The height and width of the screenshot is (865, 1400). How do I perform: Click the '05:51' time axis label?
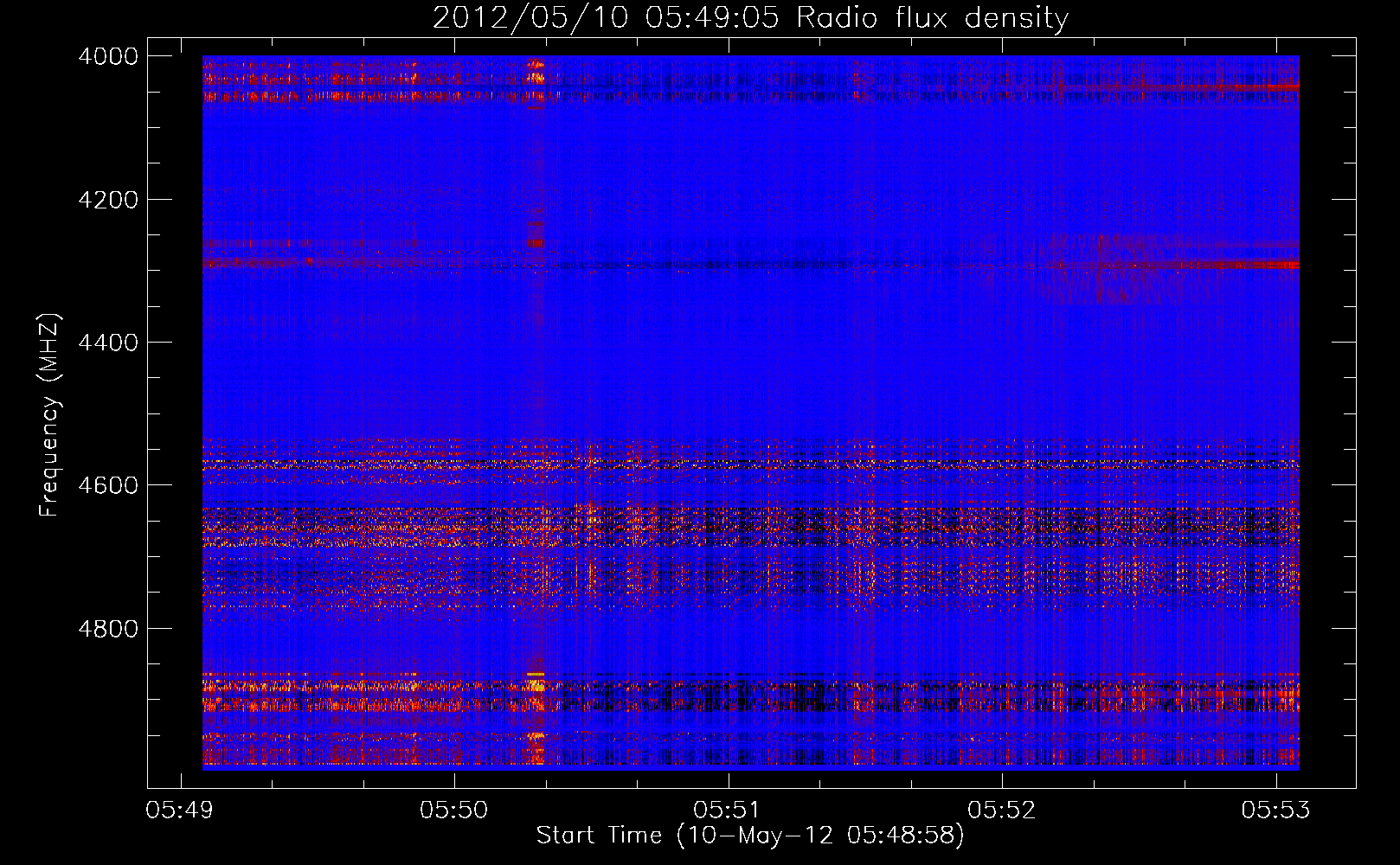728,811
